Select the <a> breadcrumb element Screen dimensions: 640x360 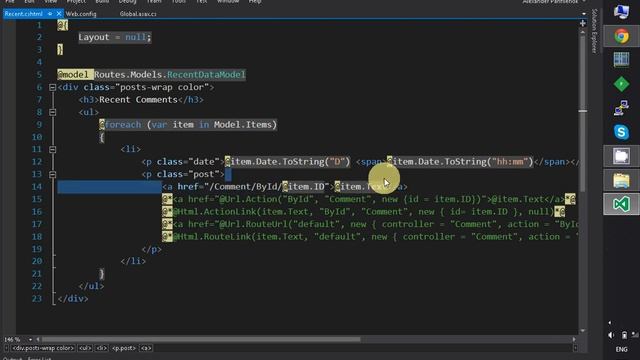click(146, 348)
